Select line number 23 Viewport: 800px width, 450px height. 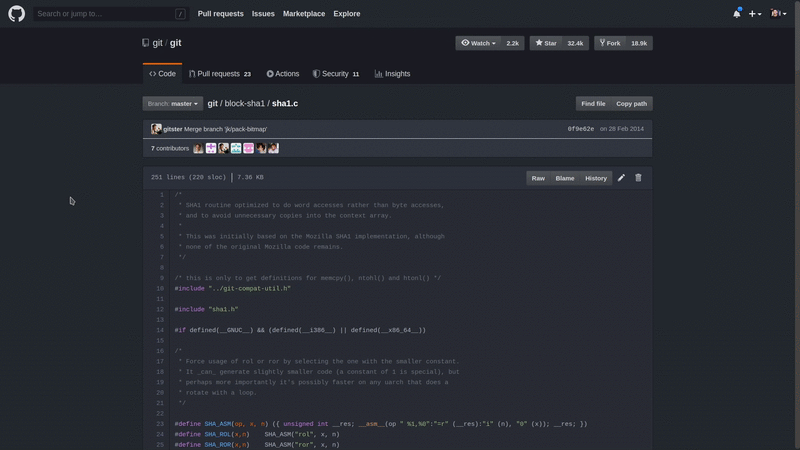160,424
